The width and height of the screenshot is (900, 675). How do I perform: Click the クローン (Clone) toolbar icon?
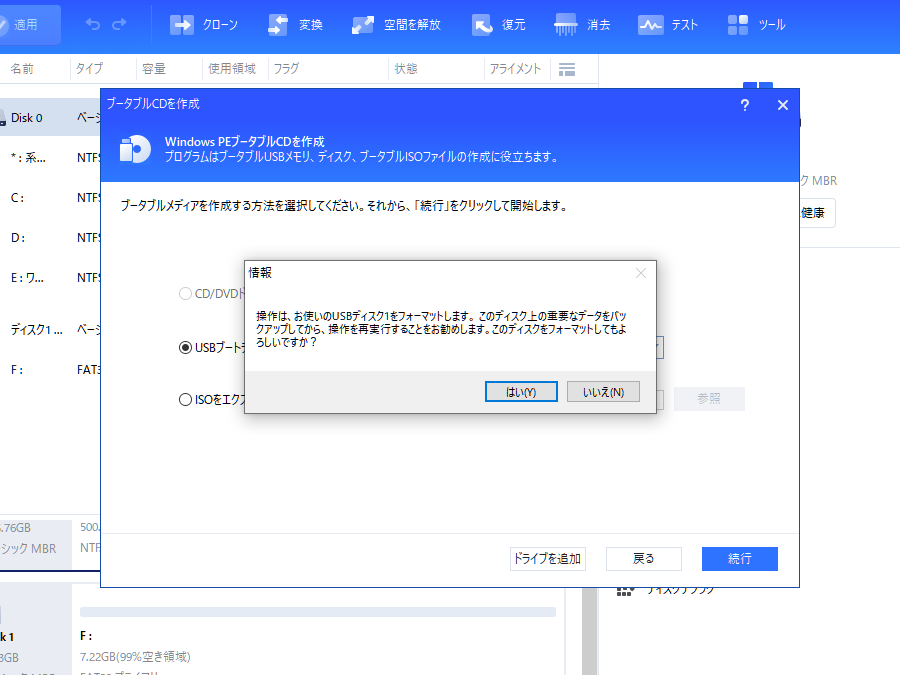coord(181,25)
